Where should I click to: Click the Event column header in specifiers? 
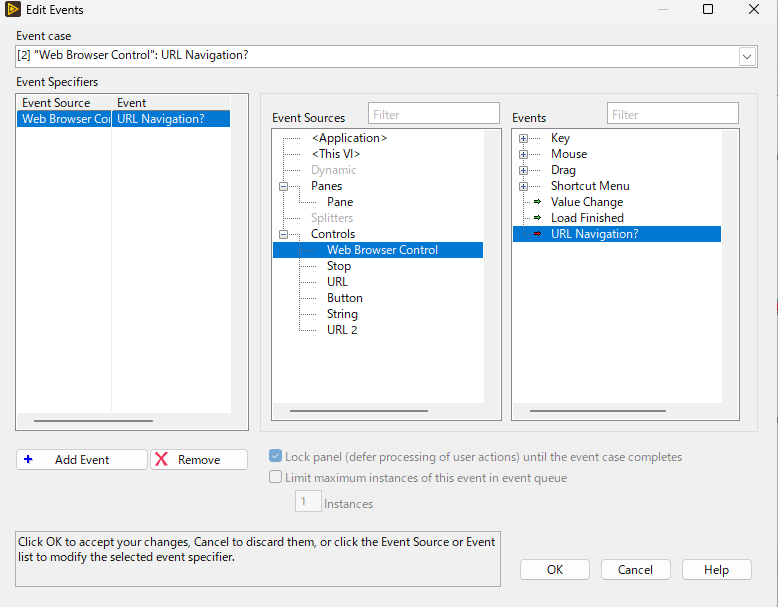tap(171, 103)
